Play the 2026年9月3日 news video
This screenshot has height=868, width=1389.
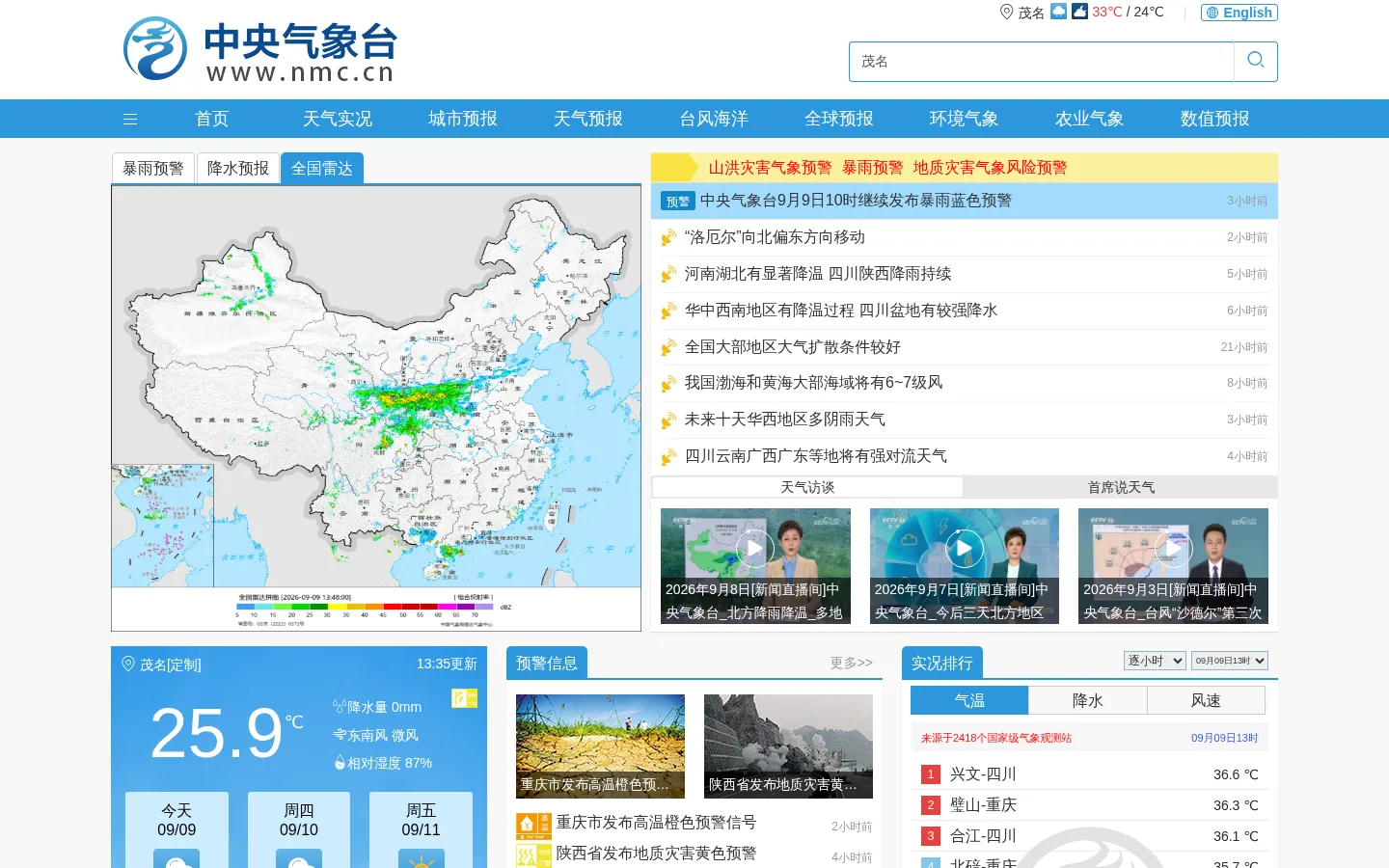pyautogui.click(x=1173, y=549)
